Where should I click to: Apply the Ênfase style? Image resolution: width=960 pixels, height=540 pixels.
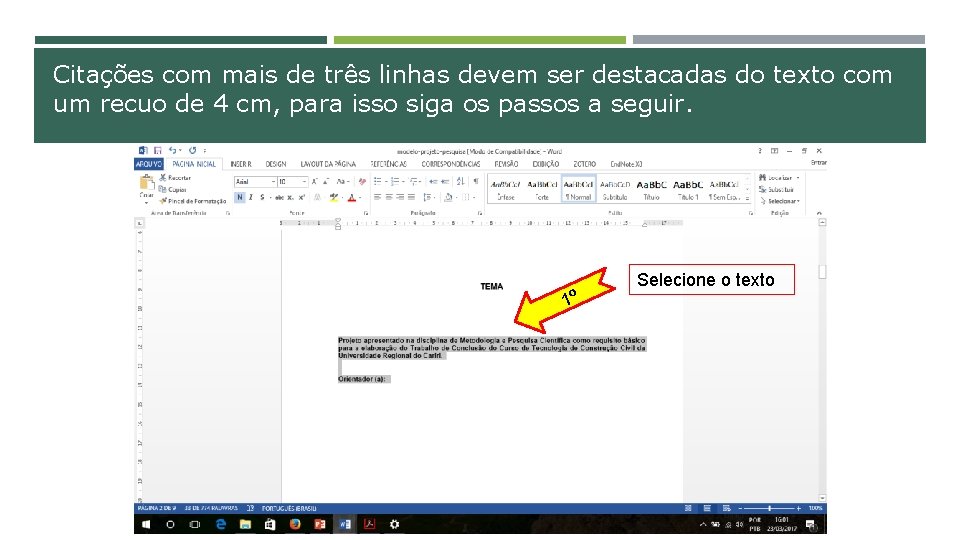tap(506, 190)
